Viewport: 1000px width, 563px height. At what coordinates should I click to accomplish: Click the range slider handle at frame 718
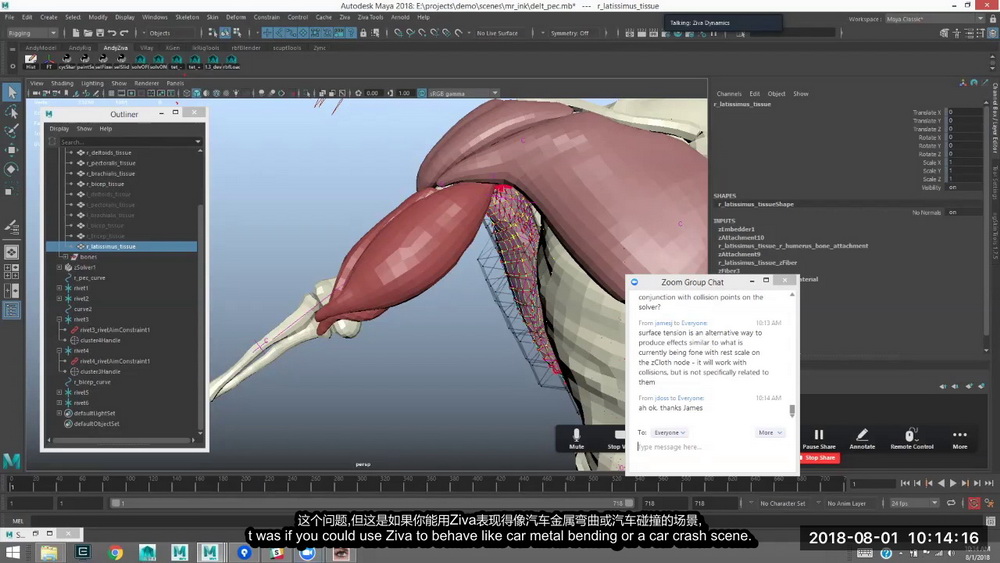pyautogui.click(x=629, y=503)
